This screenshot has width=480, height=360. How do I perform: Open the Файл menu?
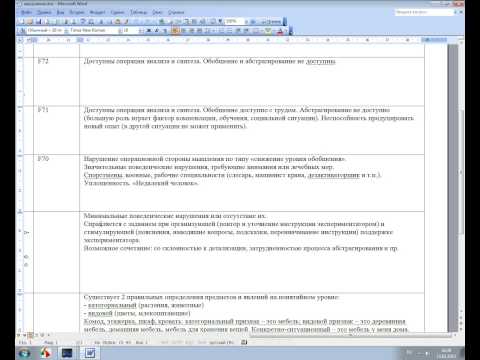click(x=26, y=12)
